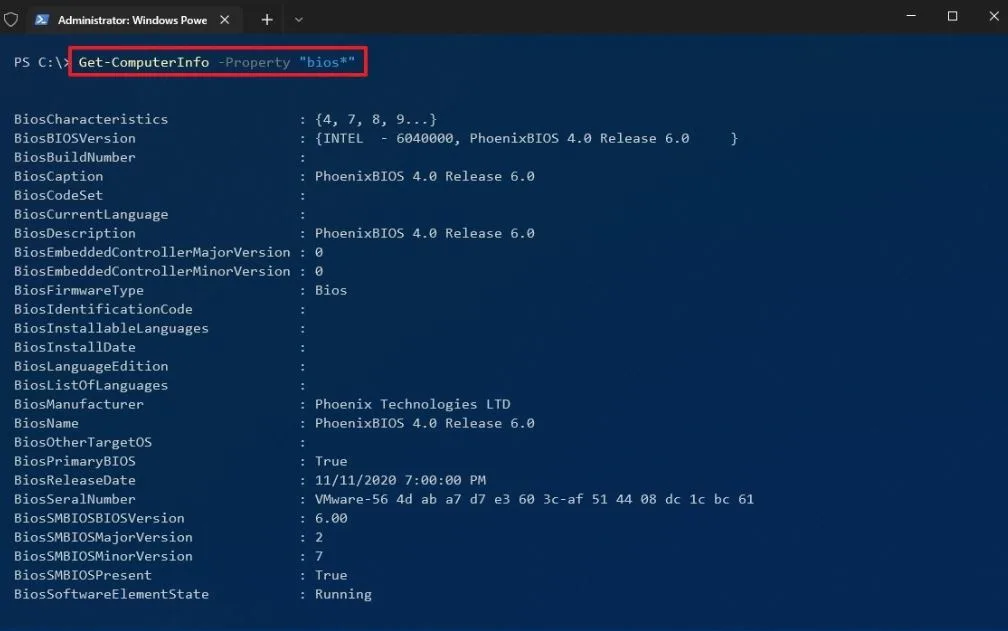Close the Terminal window

[x=994, y=15]
